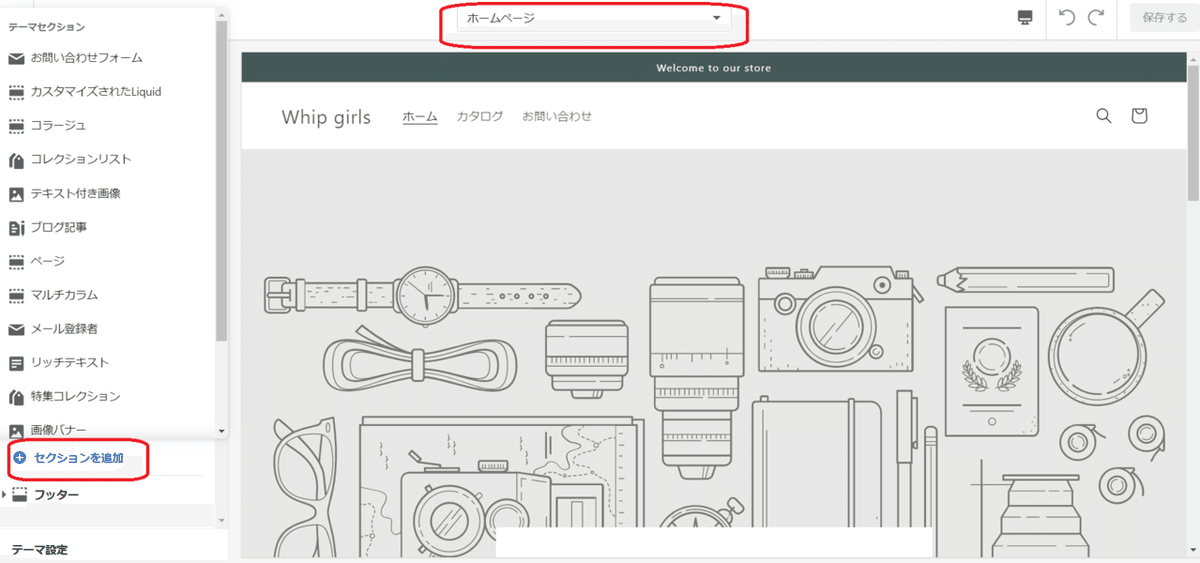Screen dimensions: 1200x563
Task: Click the envelope icon beside メール登録者
Action: [x=16, y=329]
